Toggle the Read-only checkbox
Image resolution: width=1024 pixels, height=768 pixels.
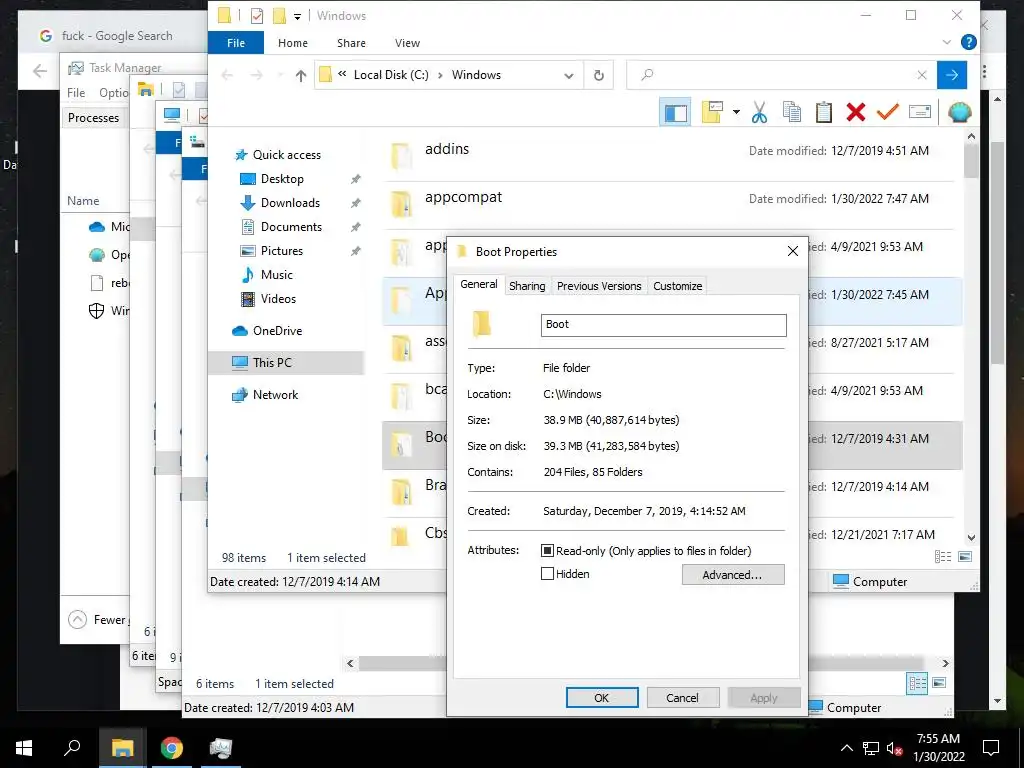547,551
